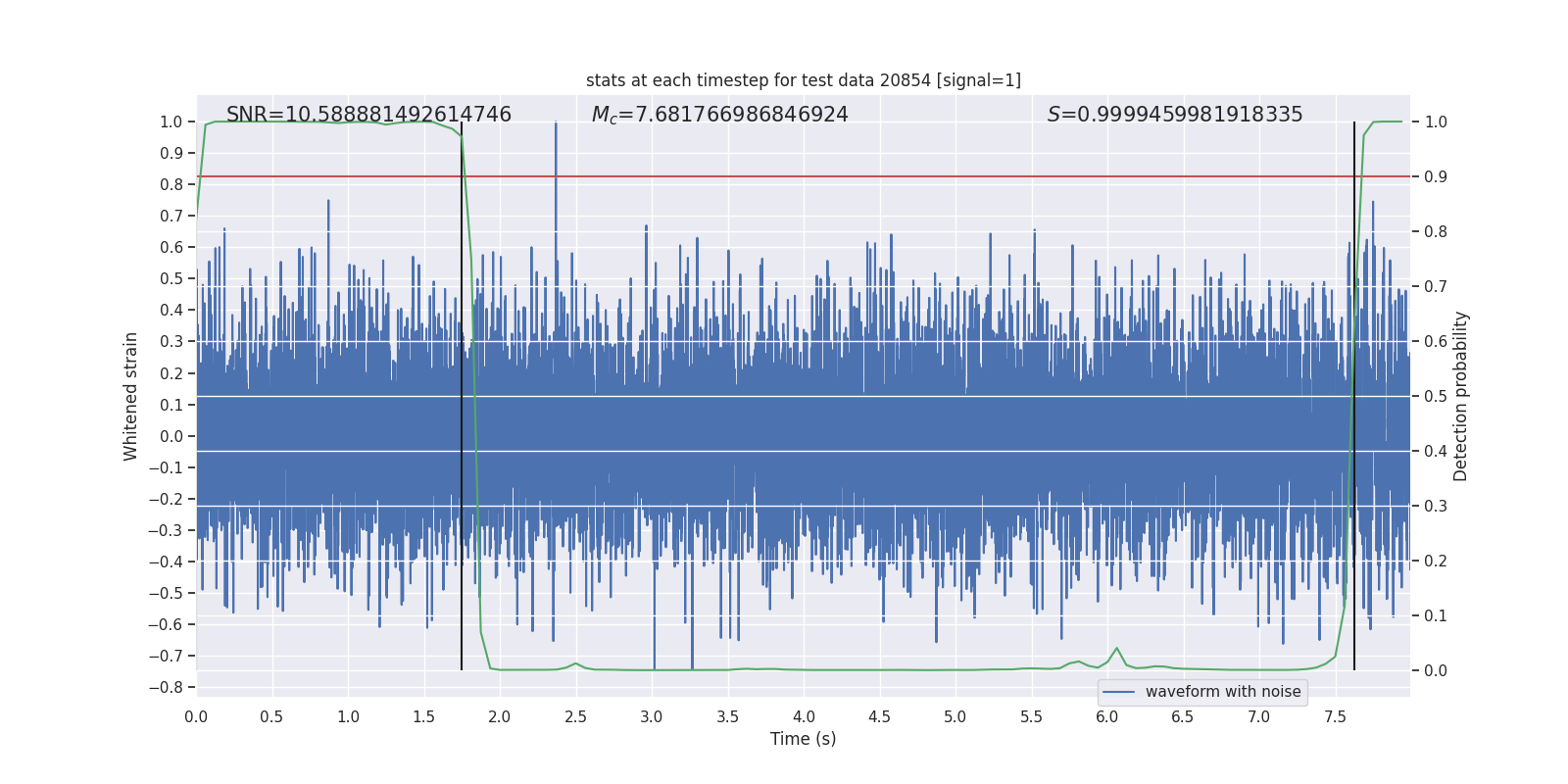Click the 'Whitened strain' axis label

(x=131, y=396)
